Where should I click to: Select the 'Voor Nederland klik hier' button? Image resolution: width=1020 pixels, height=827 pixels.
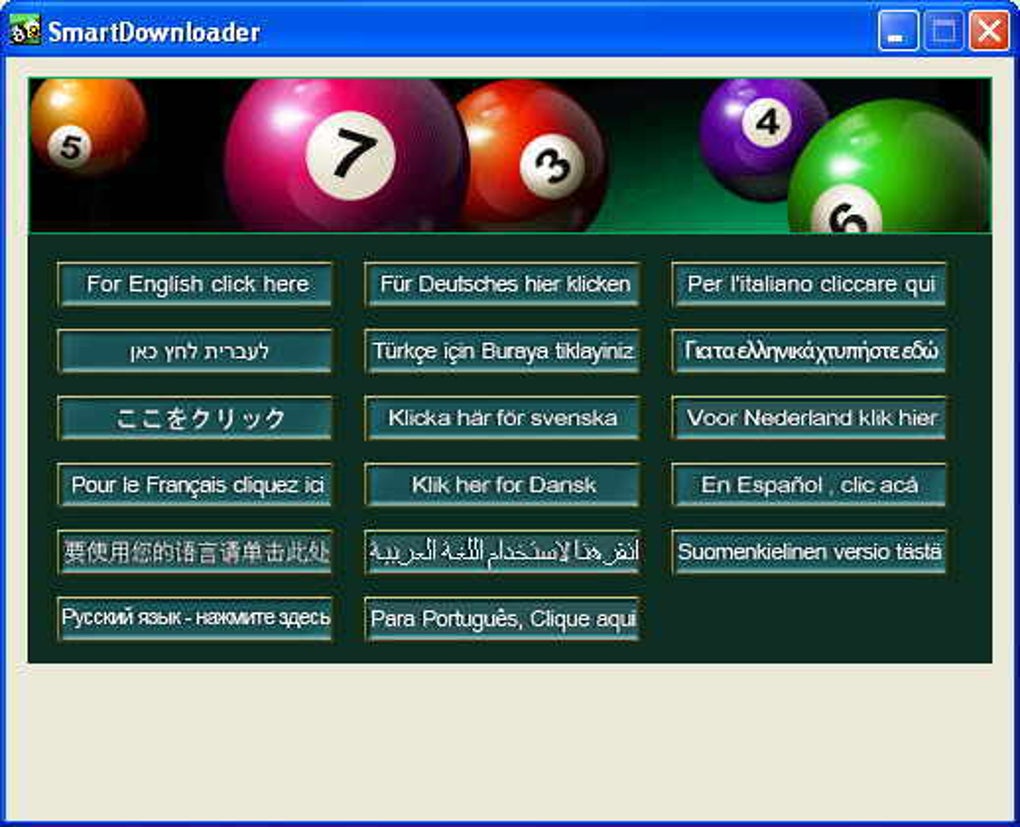(809, 418)
